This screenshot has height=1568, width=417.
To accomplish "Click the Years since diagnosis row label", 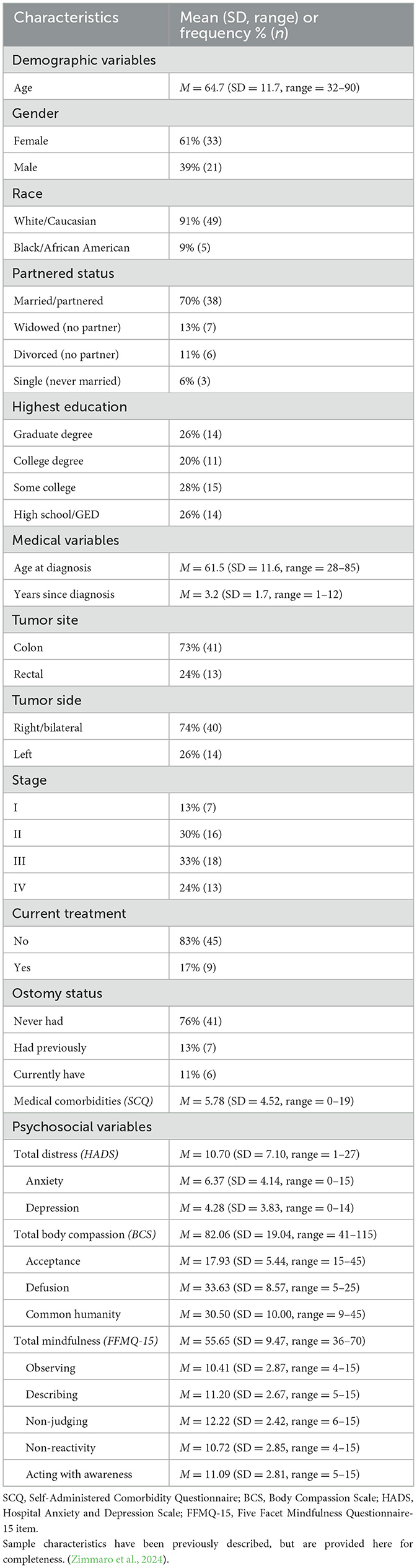I will click(x=64, y=594).
